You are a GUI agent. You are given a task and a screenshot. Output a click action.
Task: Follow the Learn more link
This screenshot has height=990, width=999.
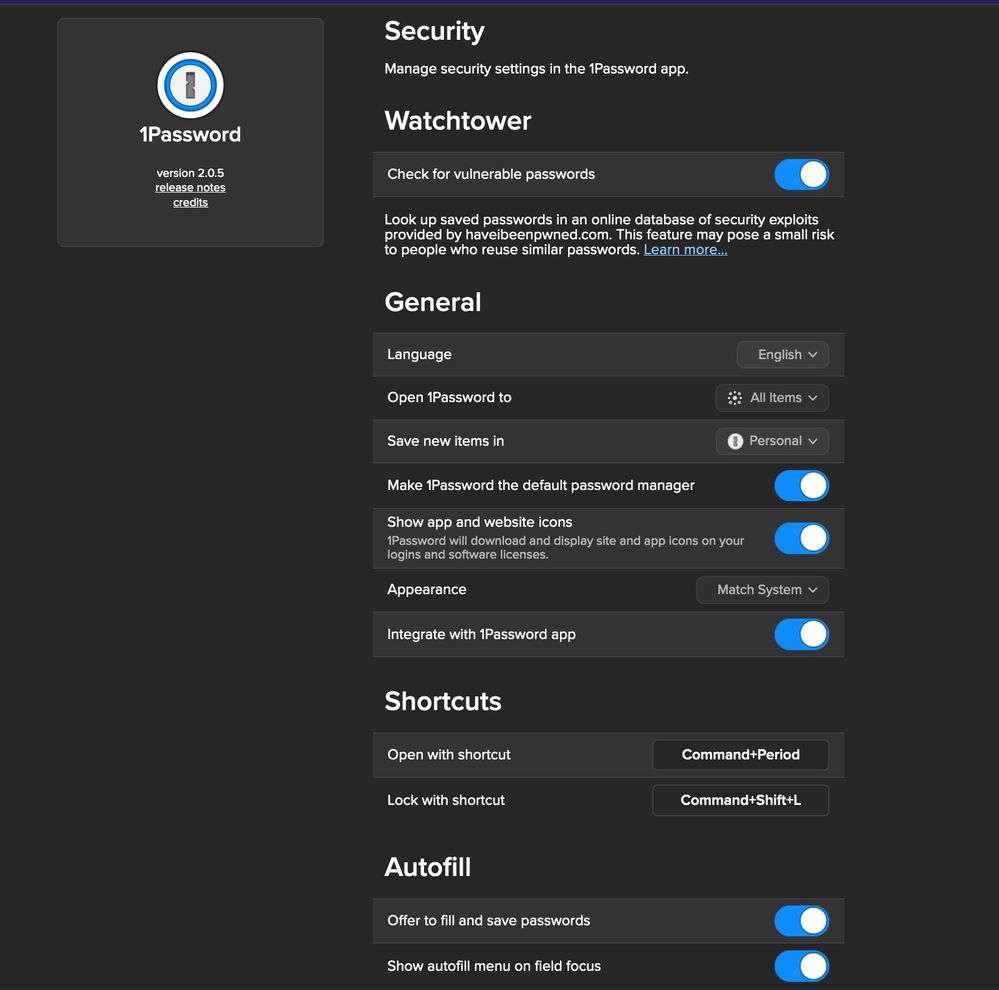click(x=685, y=250)
